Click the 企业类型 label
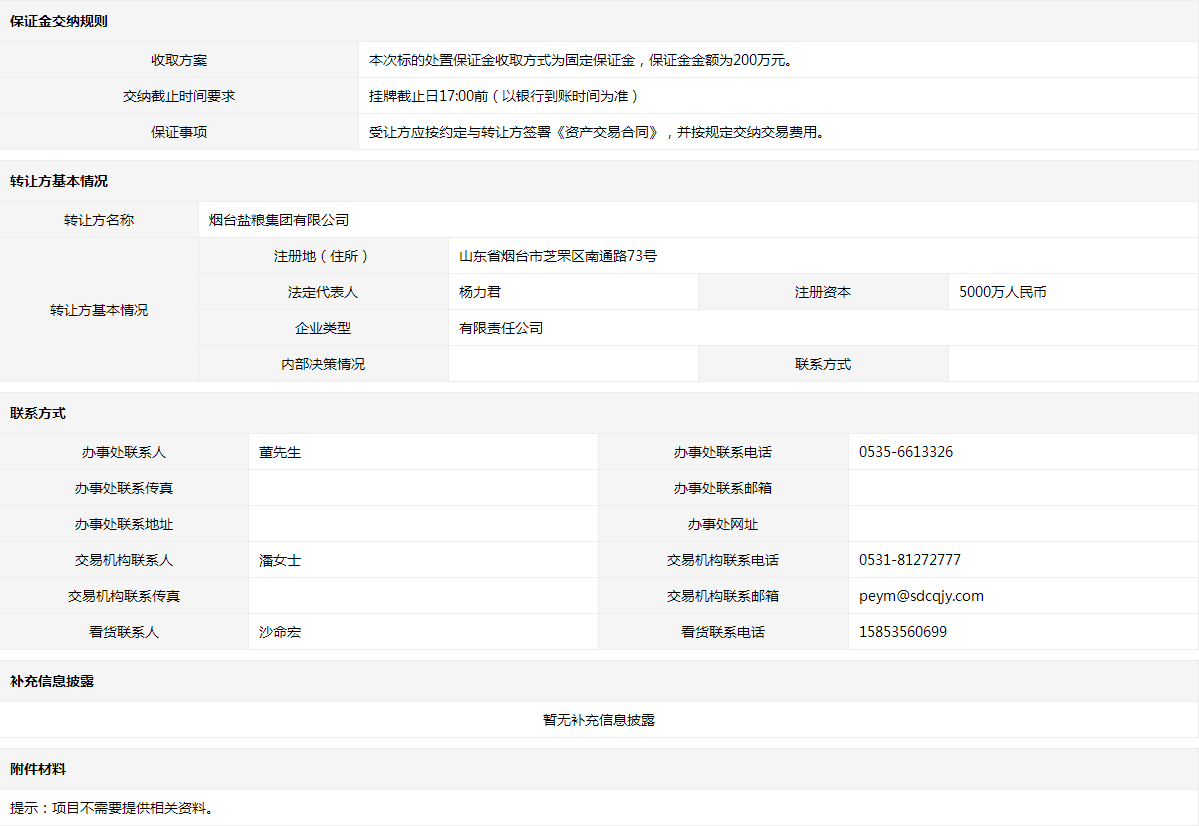 click(x=323, y=327)
